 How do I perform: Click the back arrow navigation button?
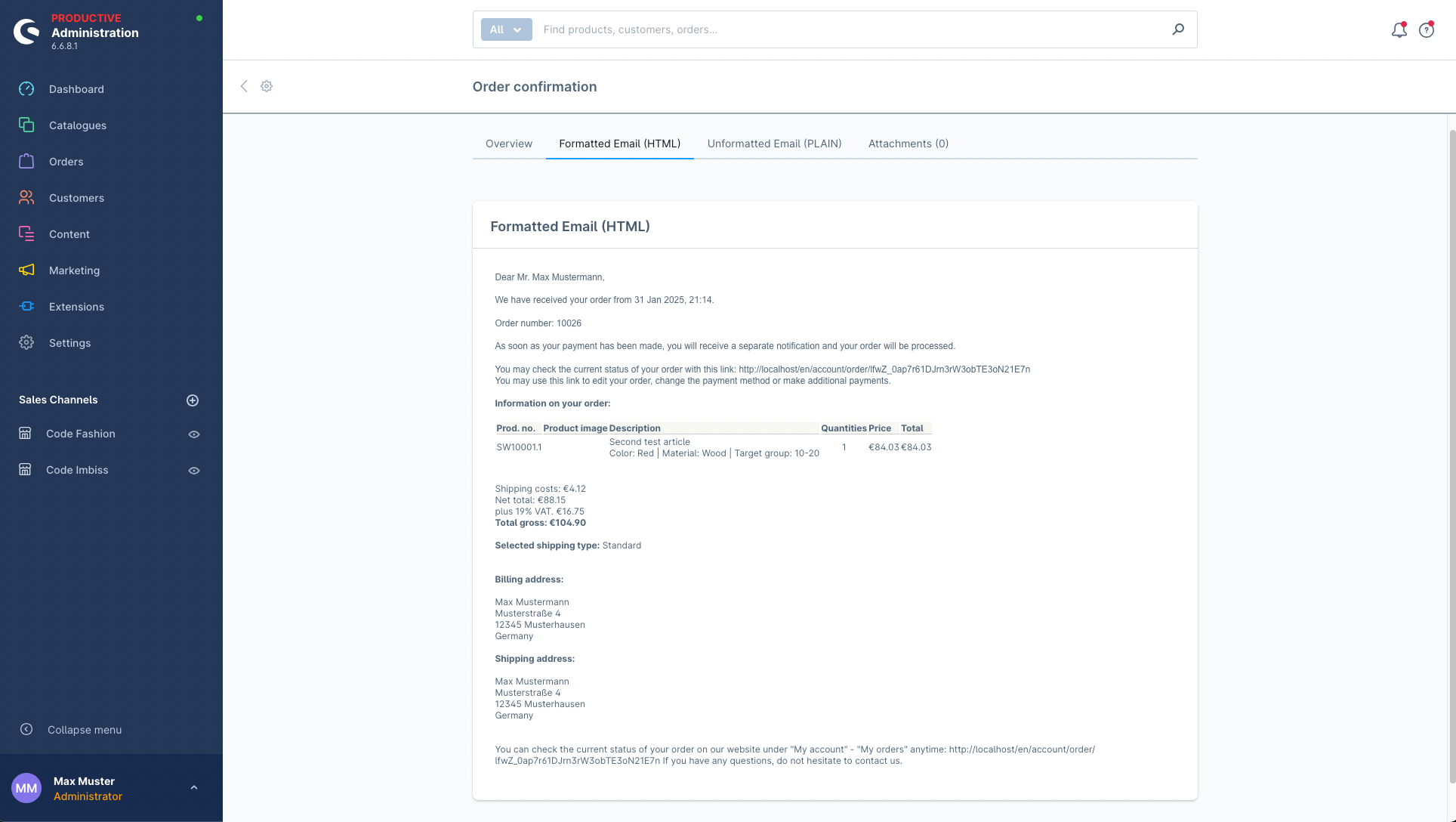(x=244, y=86)
